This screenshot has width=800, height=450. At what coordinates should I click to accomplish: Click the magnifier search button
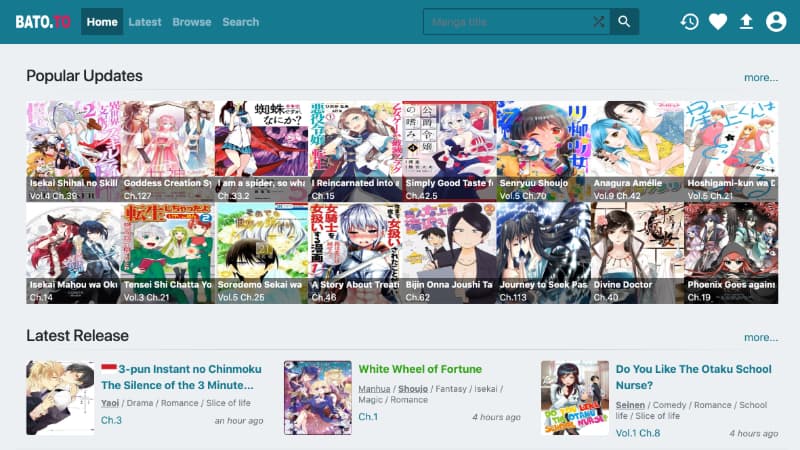[x=624, y=21]
